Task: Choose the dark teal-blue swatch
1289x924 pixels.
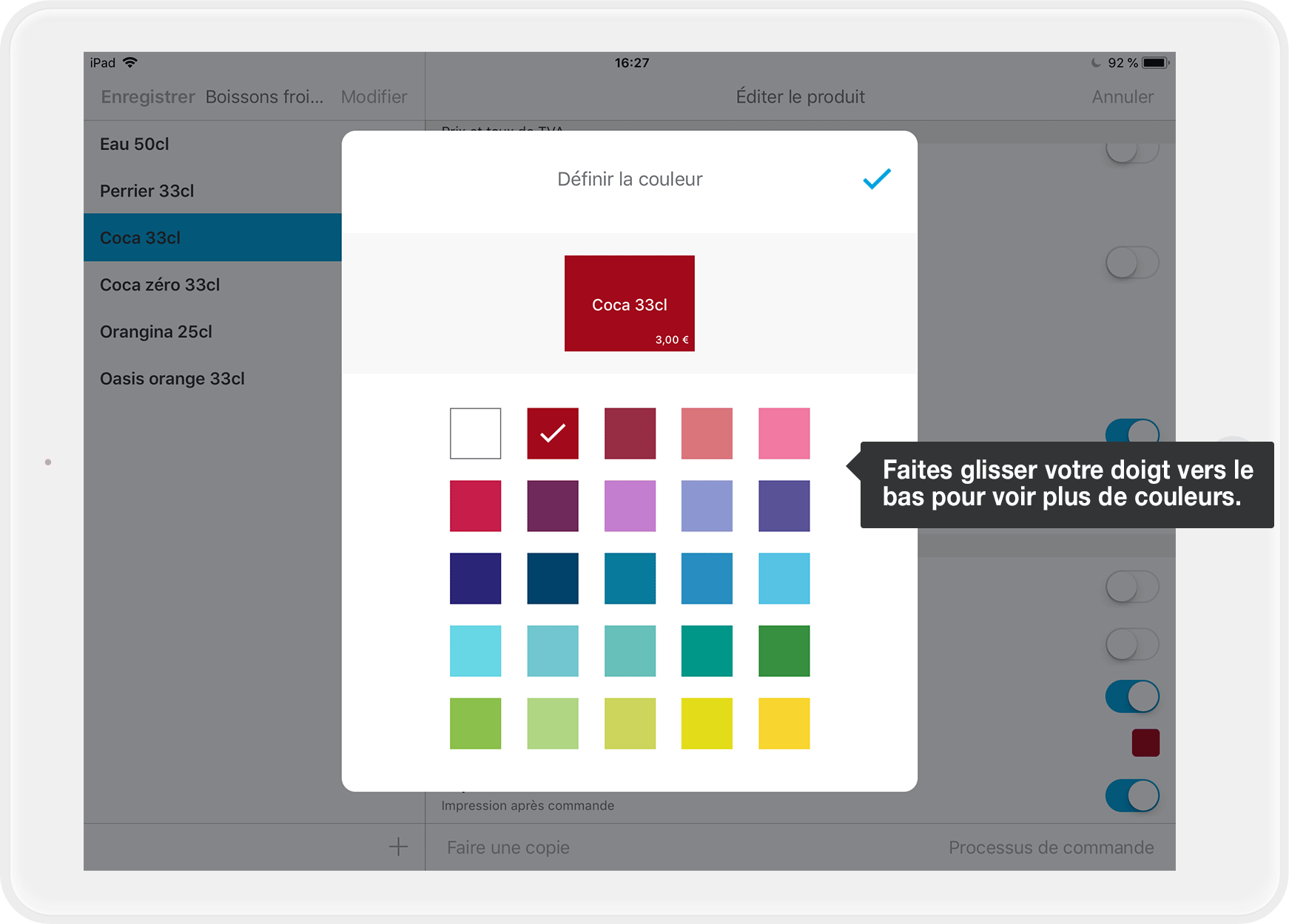Action: 553,579
